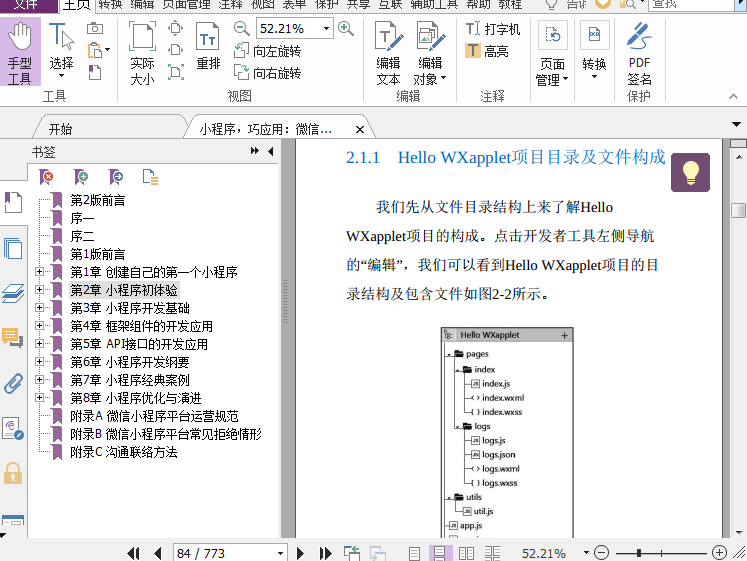Go to bookmark 附录C 沟通联络方法
Screen dimensions: 747x561
(124, 452)
